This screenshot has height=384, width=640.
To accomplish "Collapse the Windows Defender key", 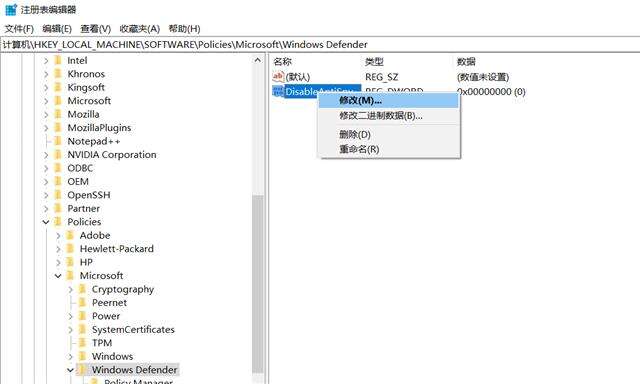I will [70, 371].
